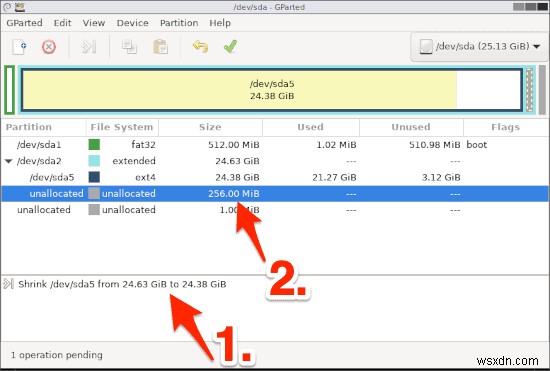Image resolution: width=550 pixels, height=371 pixels.
Task: Click the Copy partition toolbar icon
Action: coord(129,47)
